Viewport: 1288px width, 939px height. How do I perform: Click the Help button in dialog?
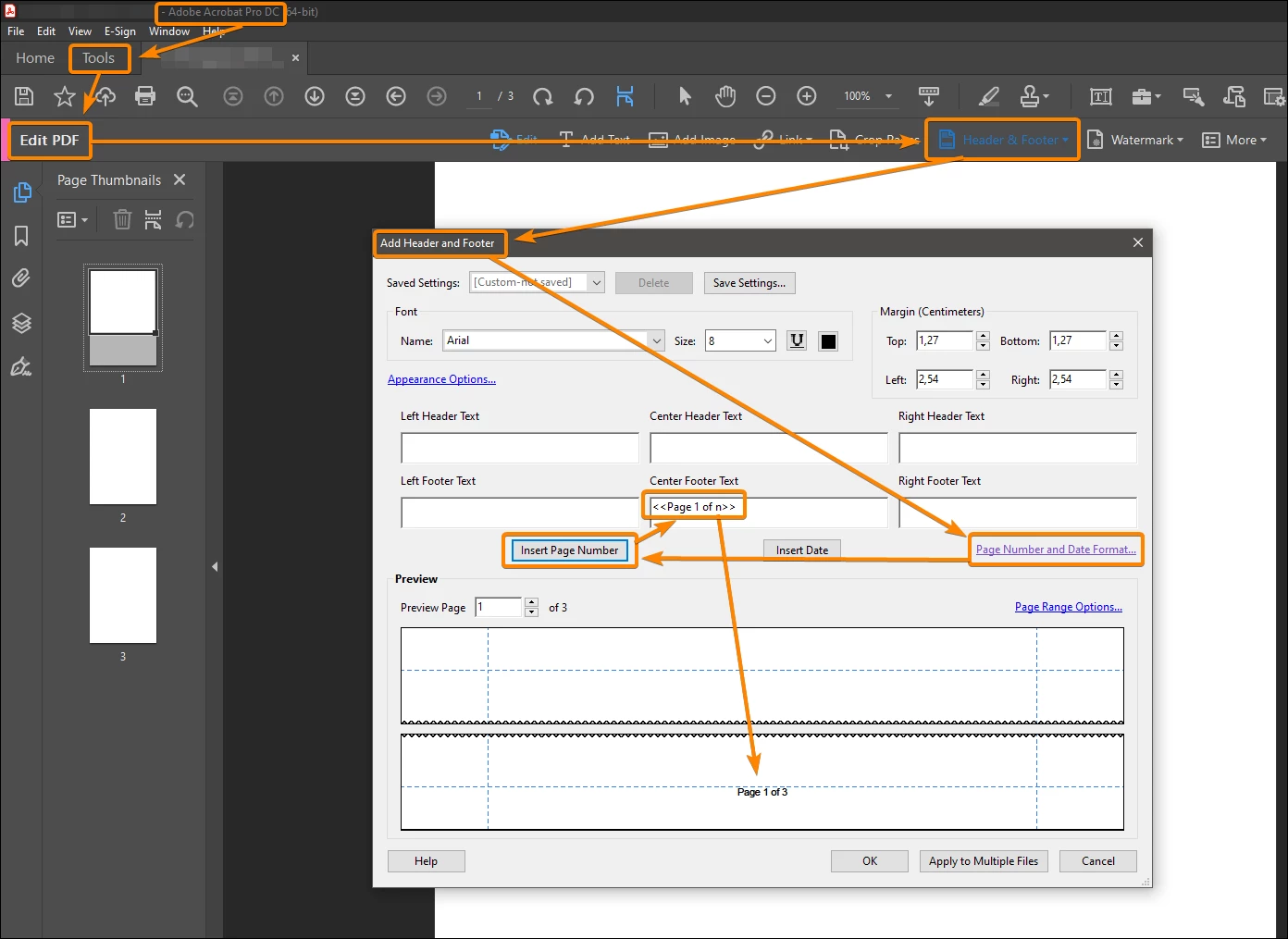pyautogui.click(x=426, y=861)
